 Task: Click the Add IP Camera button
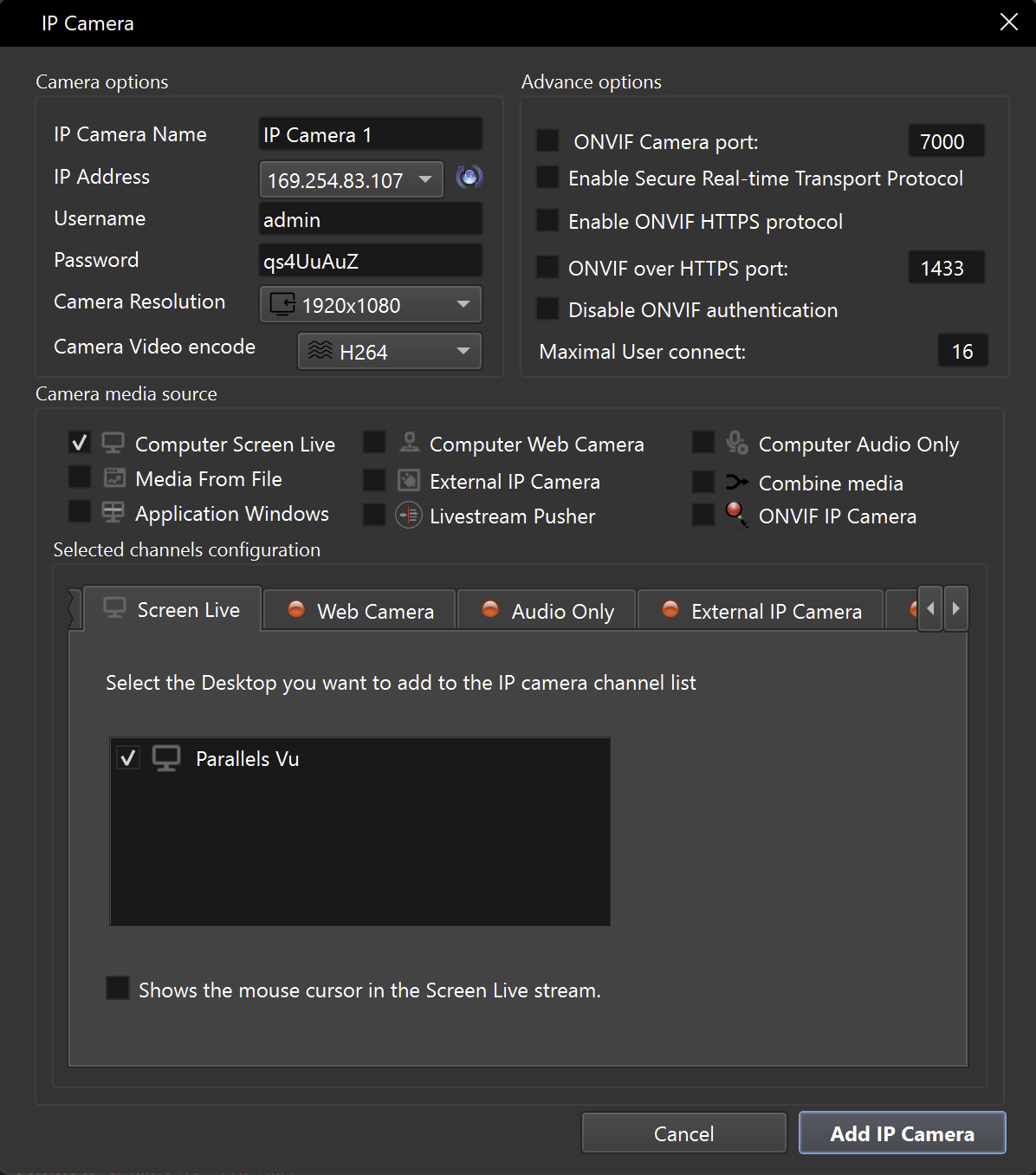coord(902,1133)
